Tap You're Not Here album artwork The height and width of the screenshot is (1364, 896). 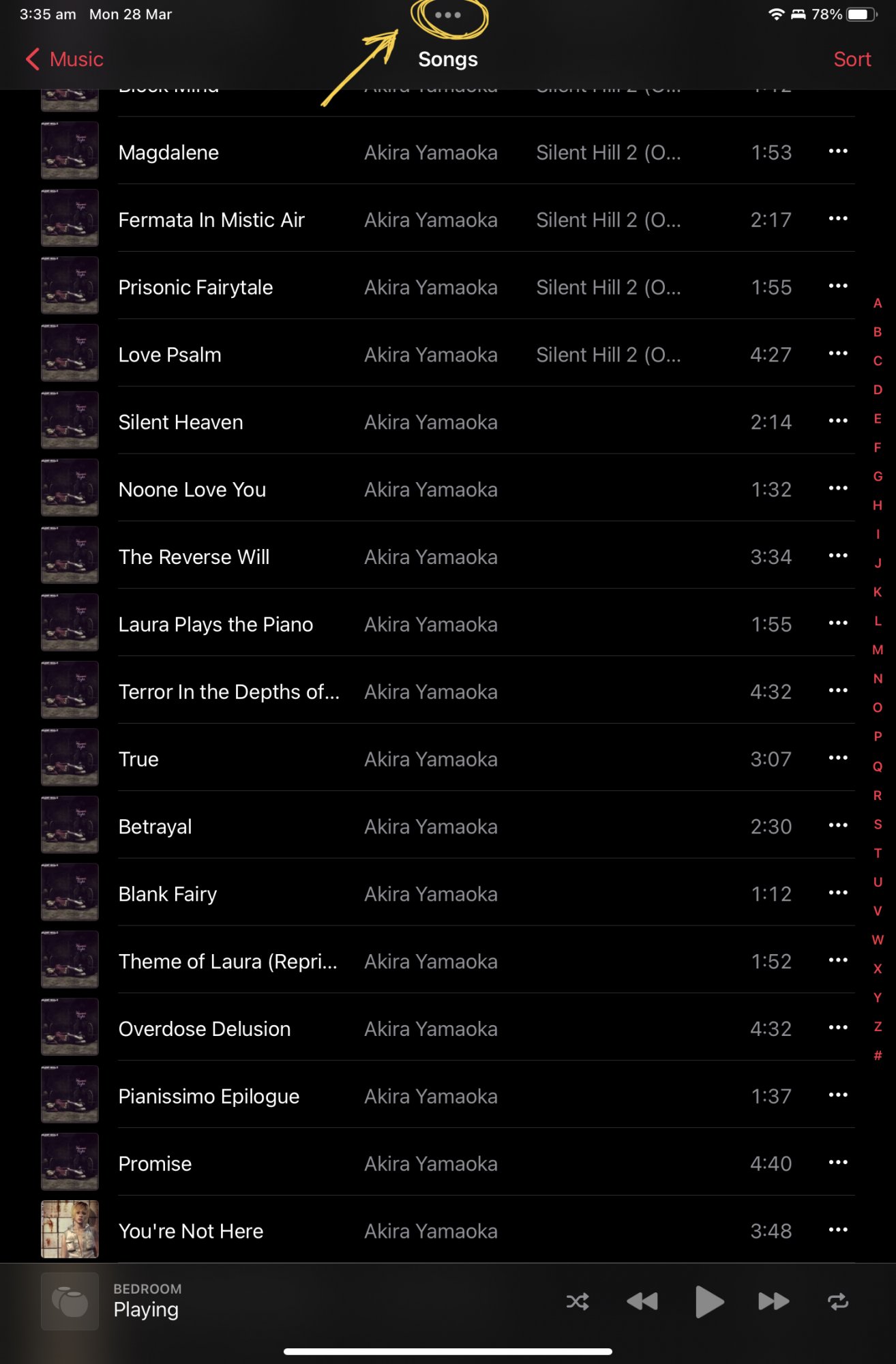pyautogui.click(x=70, y=1229)
